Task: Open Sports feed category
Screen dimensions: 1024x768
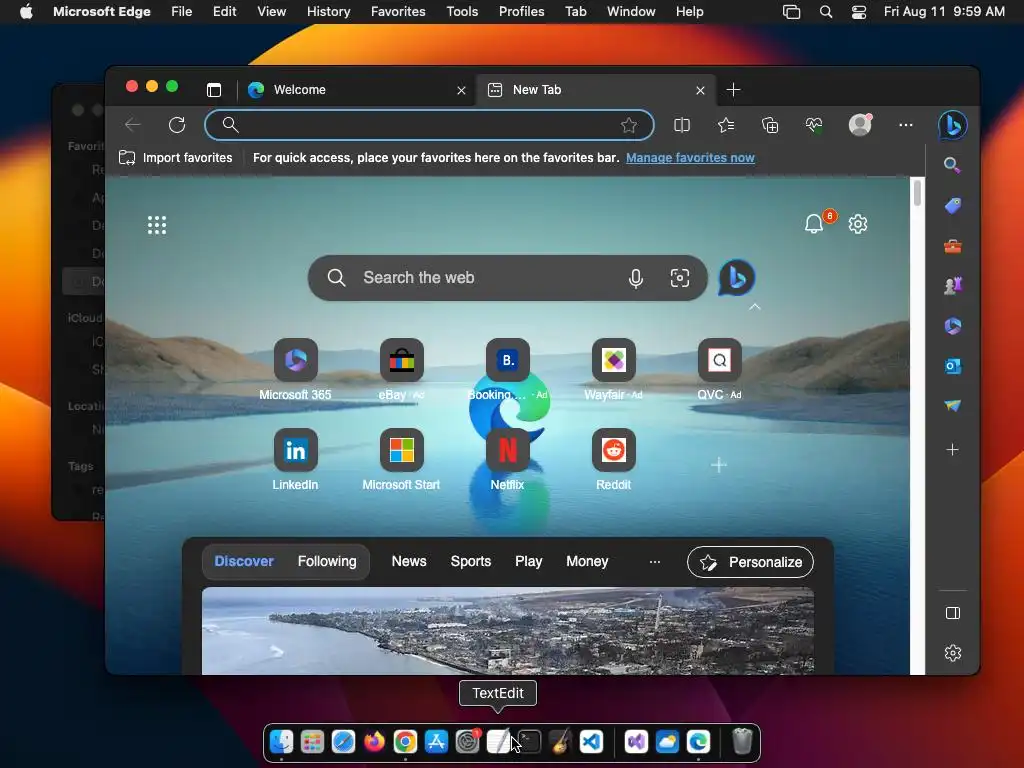Action: (471, 562)
